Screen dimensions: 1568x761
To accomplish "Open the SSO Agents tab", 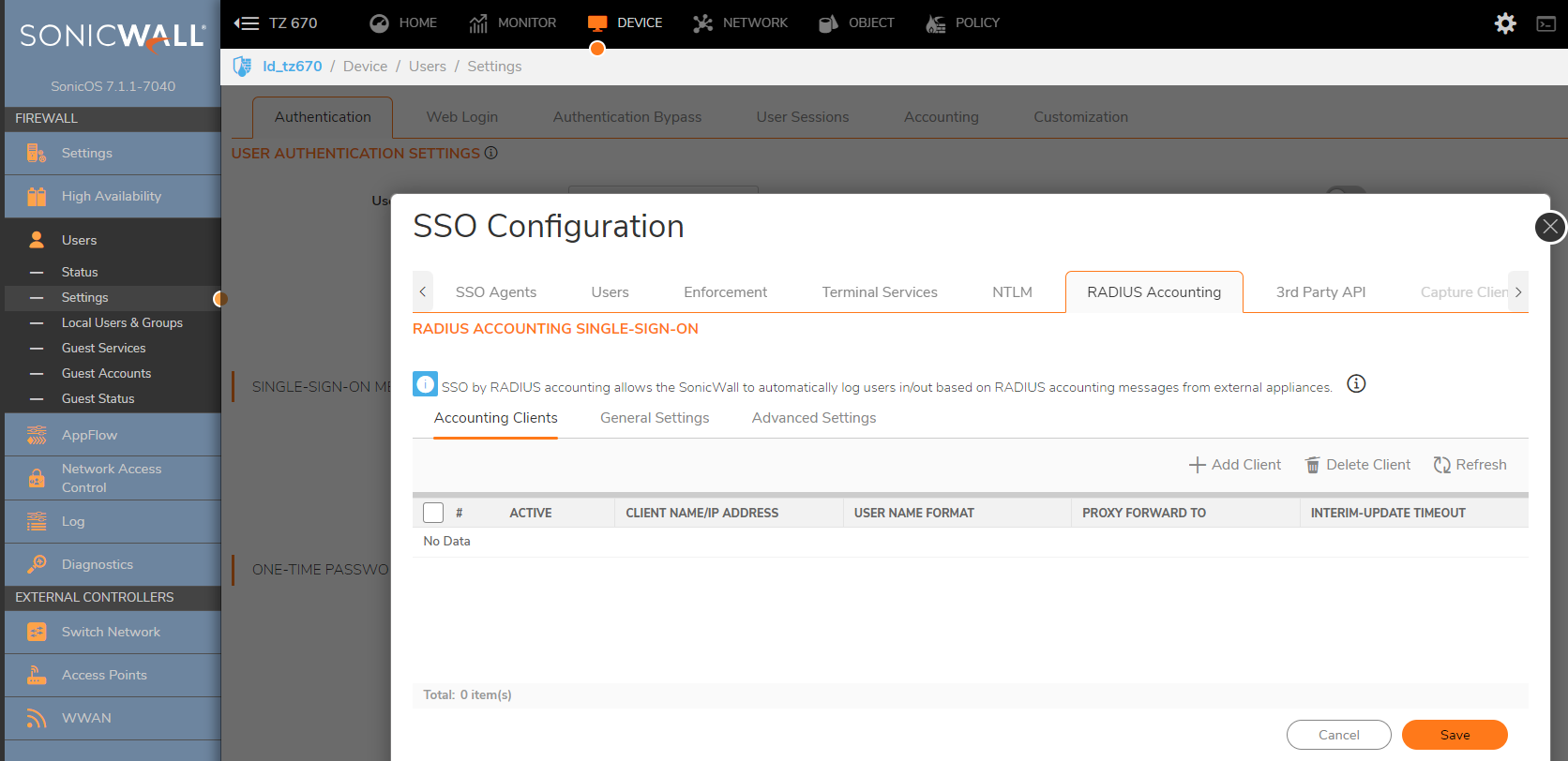I will click(495, 292).
